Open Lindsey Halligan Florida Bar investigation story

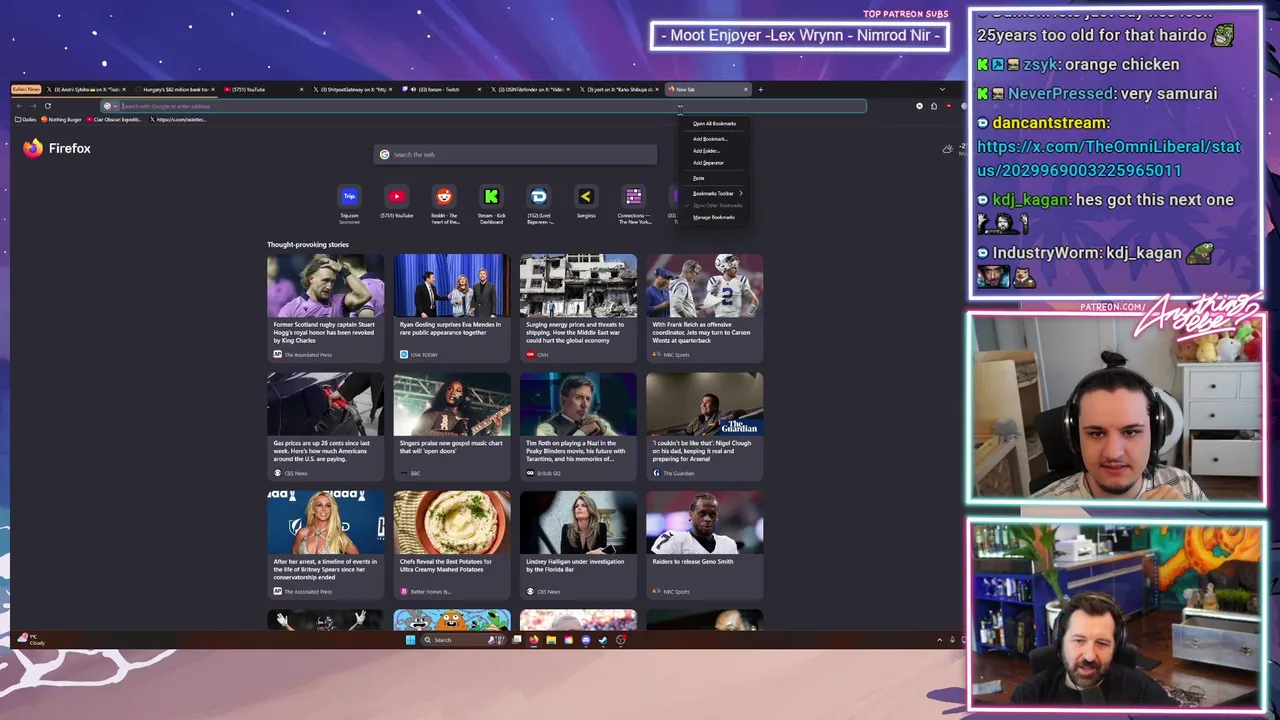coord(578,545)
